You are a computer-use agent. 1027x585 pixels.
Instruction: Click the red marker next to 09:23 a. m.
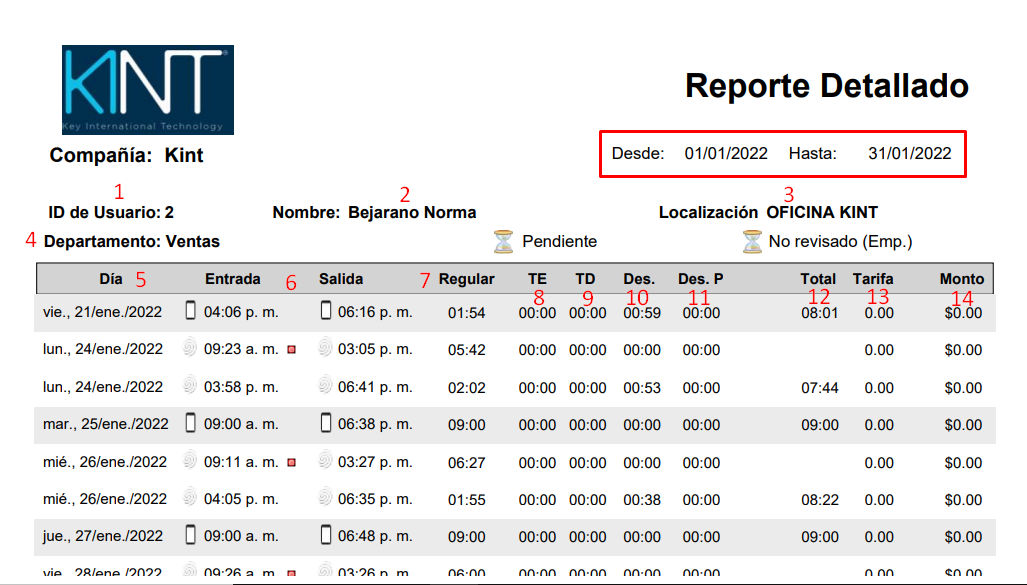pos(291,351)
